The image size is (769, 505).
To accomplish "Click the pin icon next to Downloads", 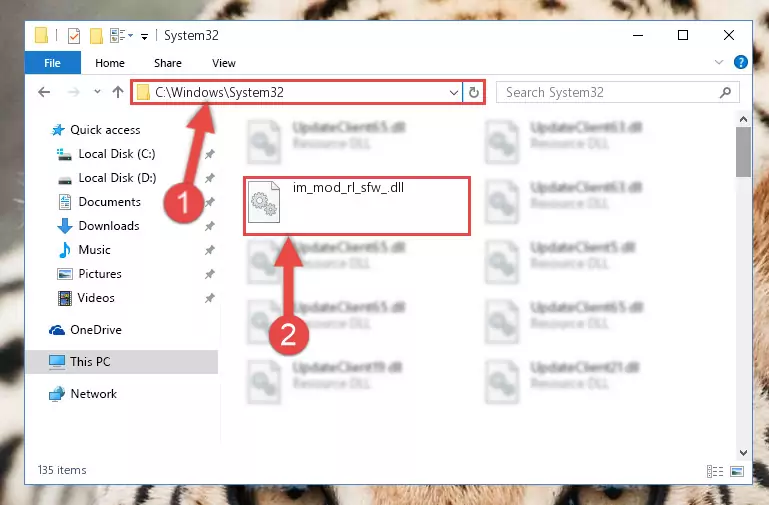I will point(210,226).
